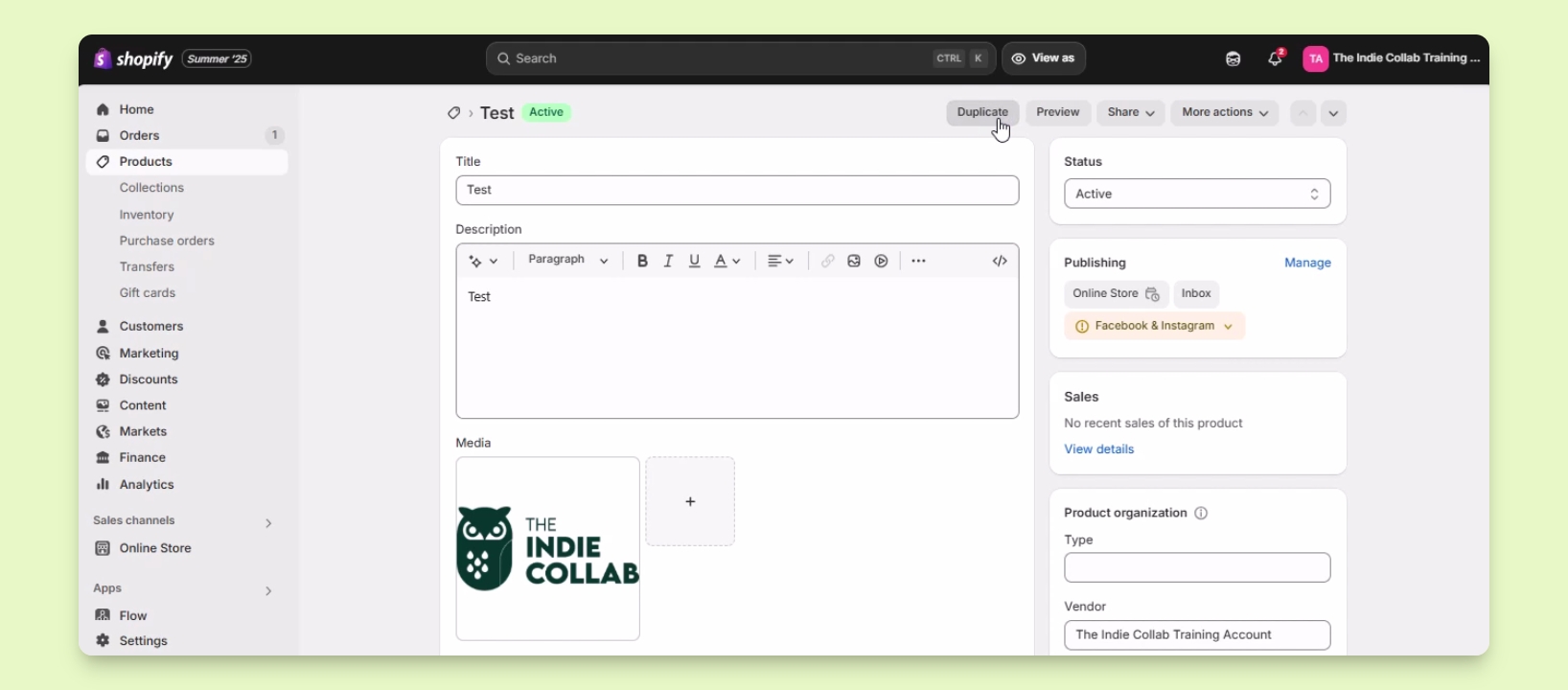Open Paragraph style dropdown
This screenshot has width=1568, height=690.
pos(568,260)
